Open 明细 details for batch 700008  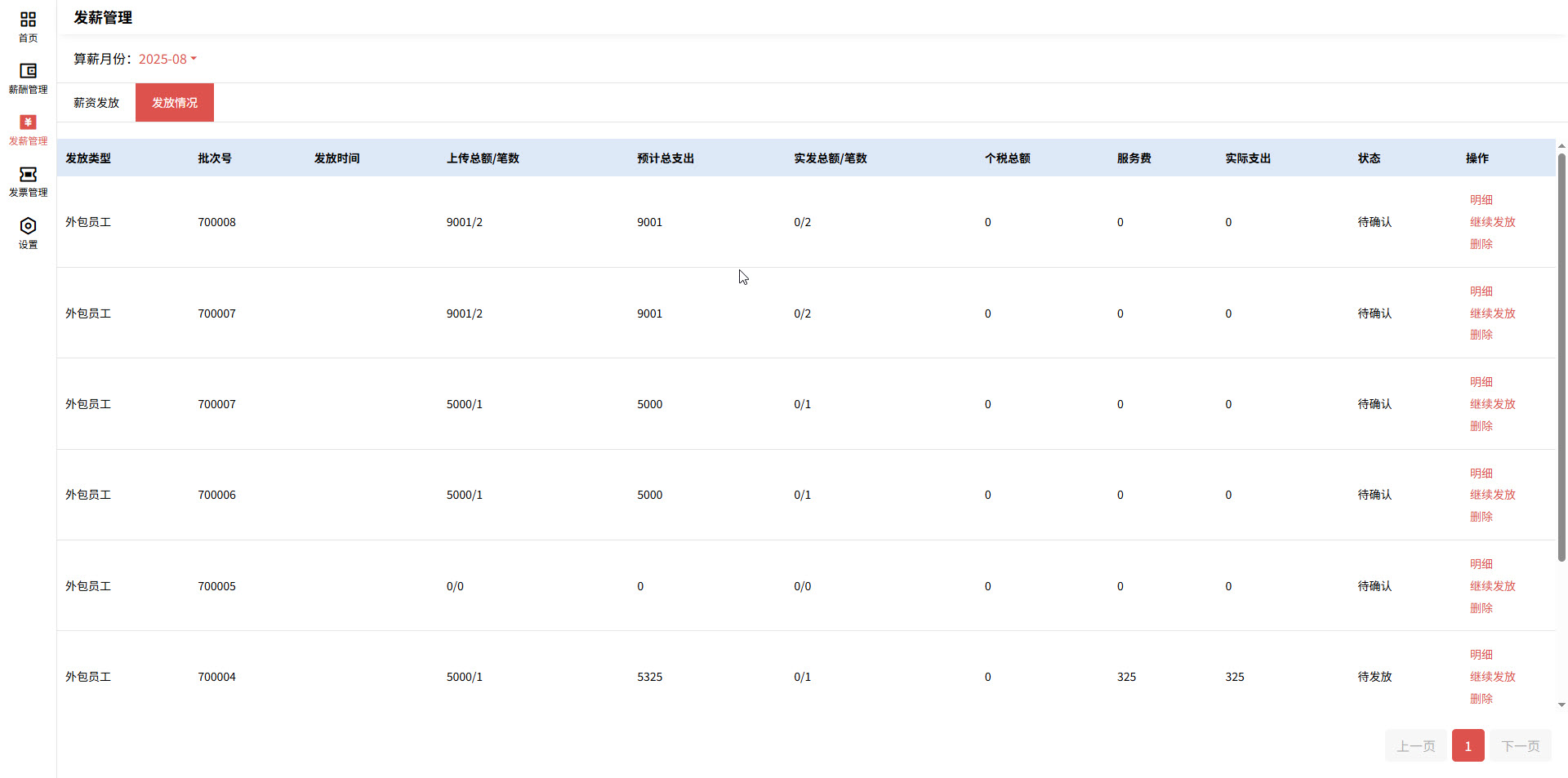pos(1480,199)
